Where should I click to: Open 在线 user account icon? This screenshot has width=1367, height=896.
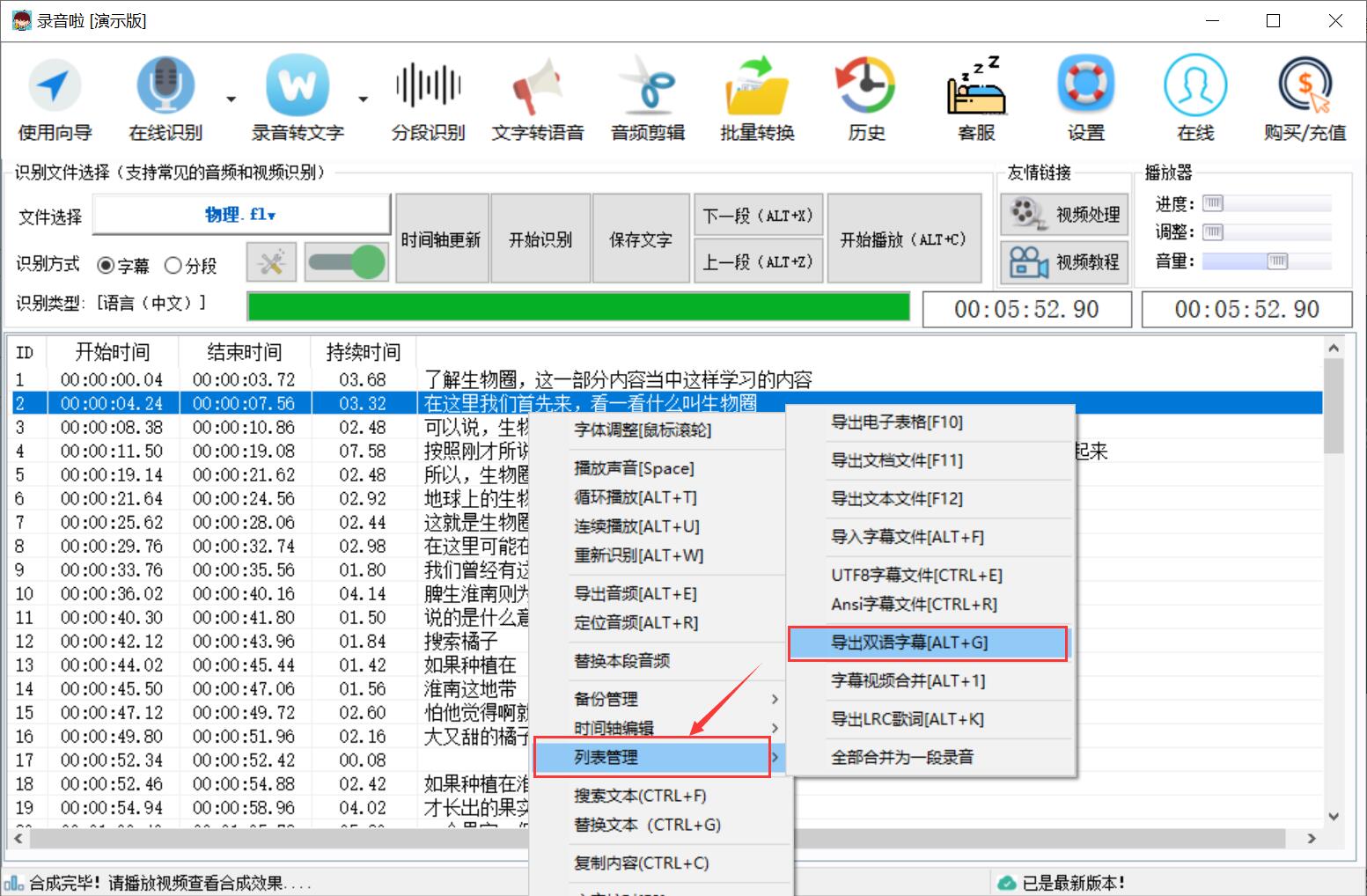tap(1195, 99)
